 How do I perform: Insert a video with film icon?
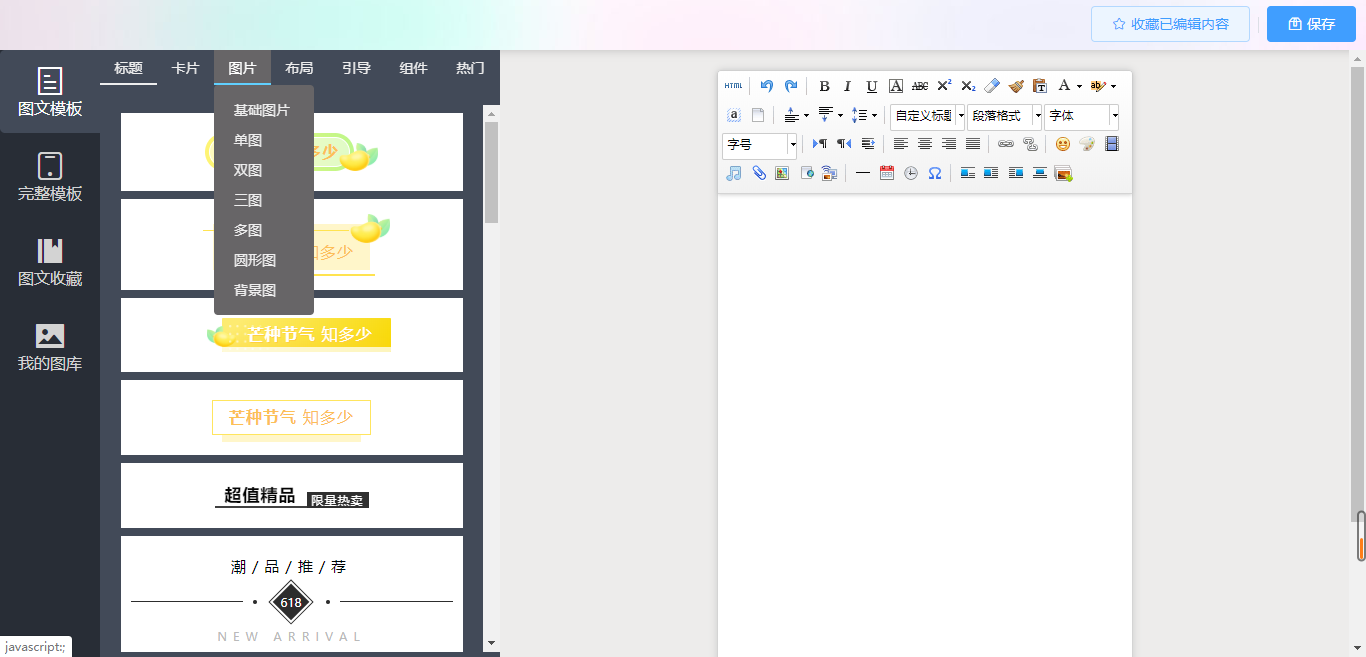pos(1111,144)
